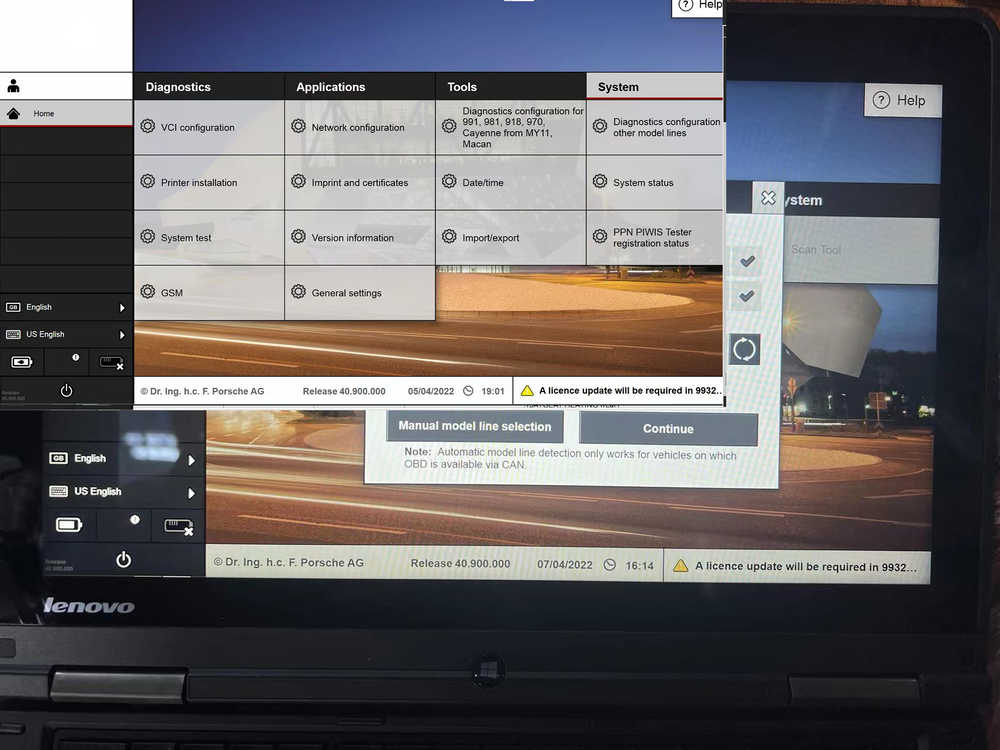Toggle the second checkmark in dialog

coord(747,296)
